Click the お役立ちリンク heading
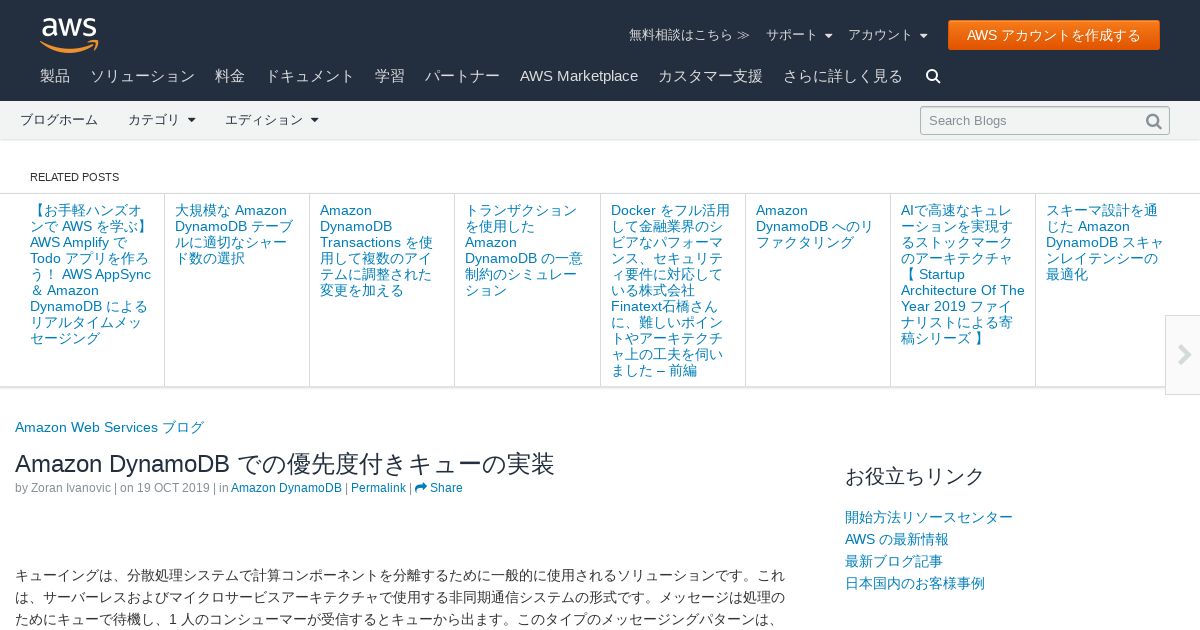1200x630 pixels. (x=915, y=476)
